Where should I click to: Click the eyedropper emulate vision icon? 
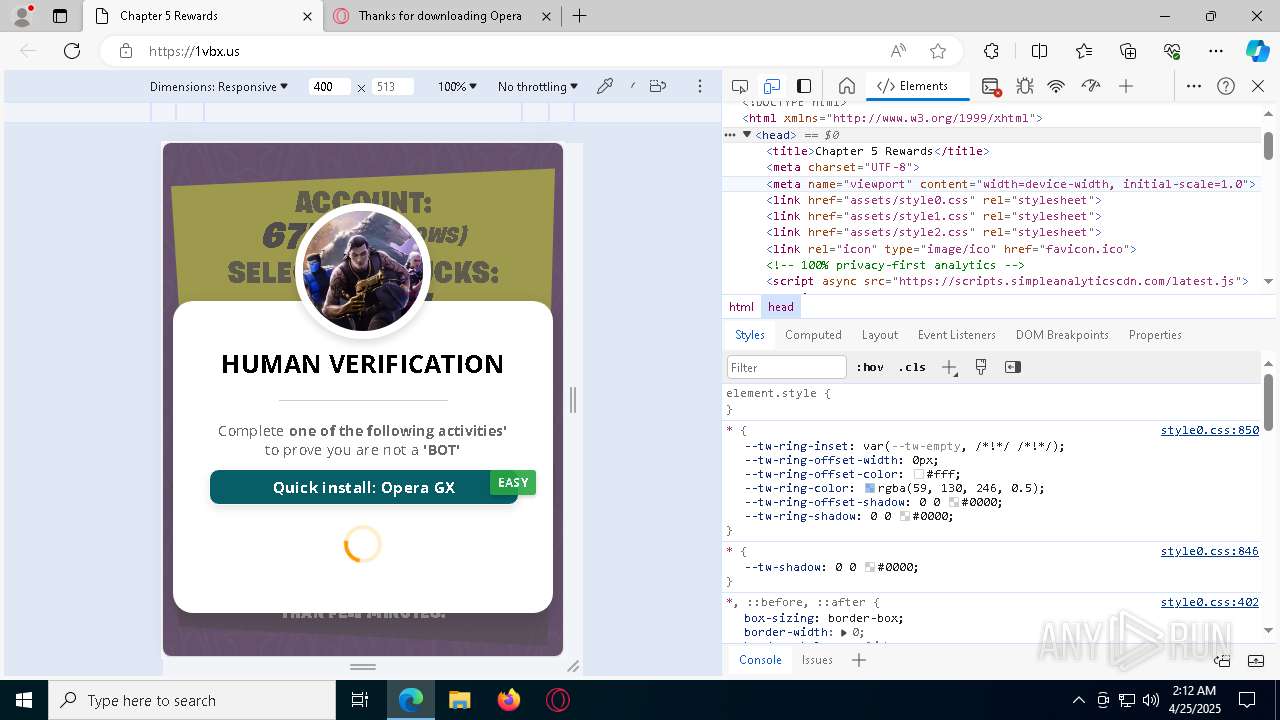[605, 86]
